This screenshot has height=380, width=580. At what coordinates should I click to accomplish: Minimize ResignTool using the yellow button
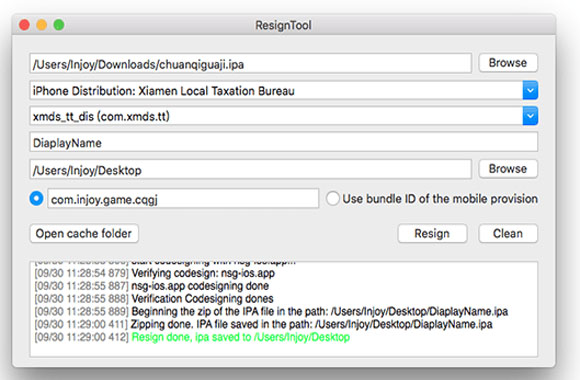41,25
